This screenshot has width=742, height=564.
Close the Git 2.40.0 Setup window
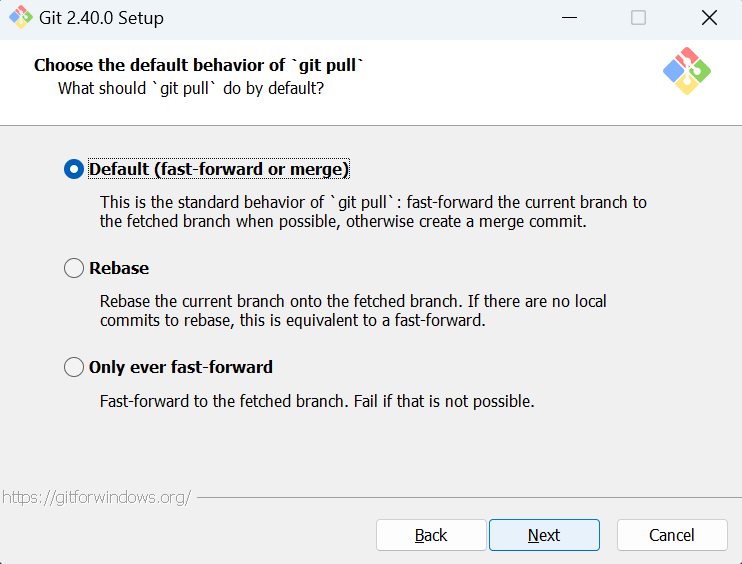click(x=709, y=18)
